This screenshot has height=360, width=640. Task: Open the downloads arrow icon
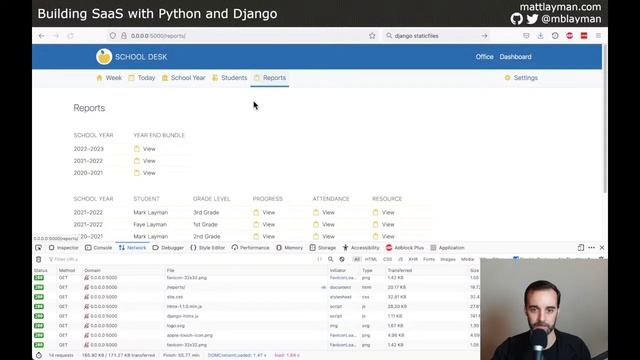pyautogui.click(x=540, y=36)
